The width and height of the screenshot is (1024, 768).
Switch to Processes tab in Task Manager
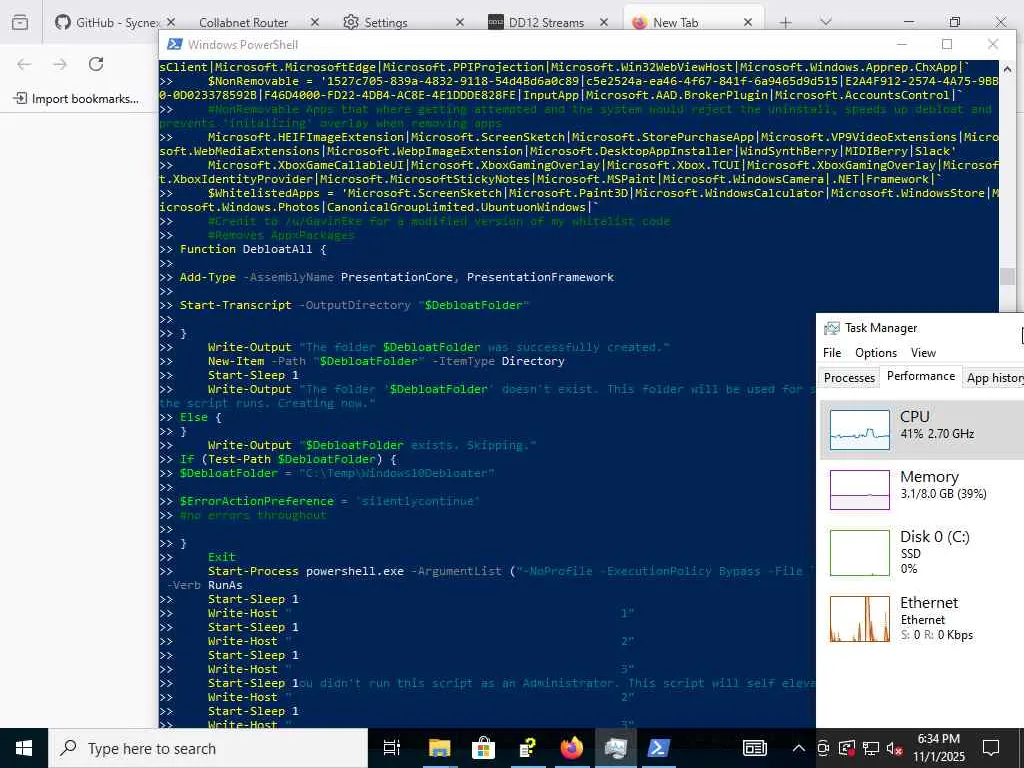[x=849, y=377]
